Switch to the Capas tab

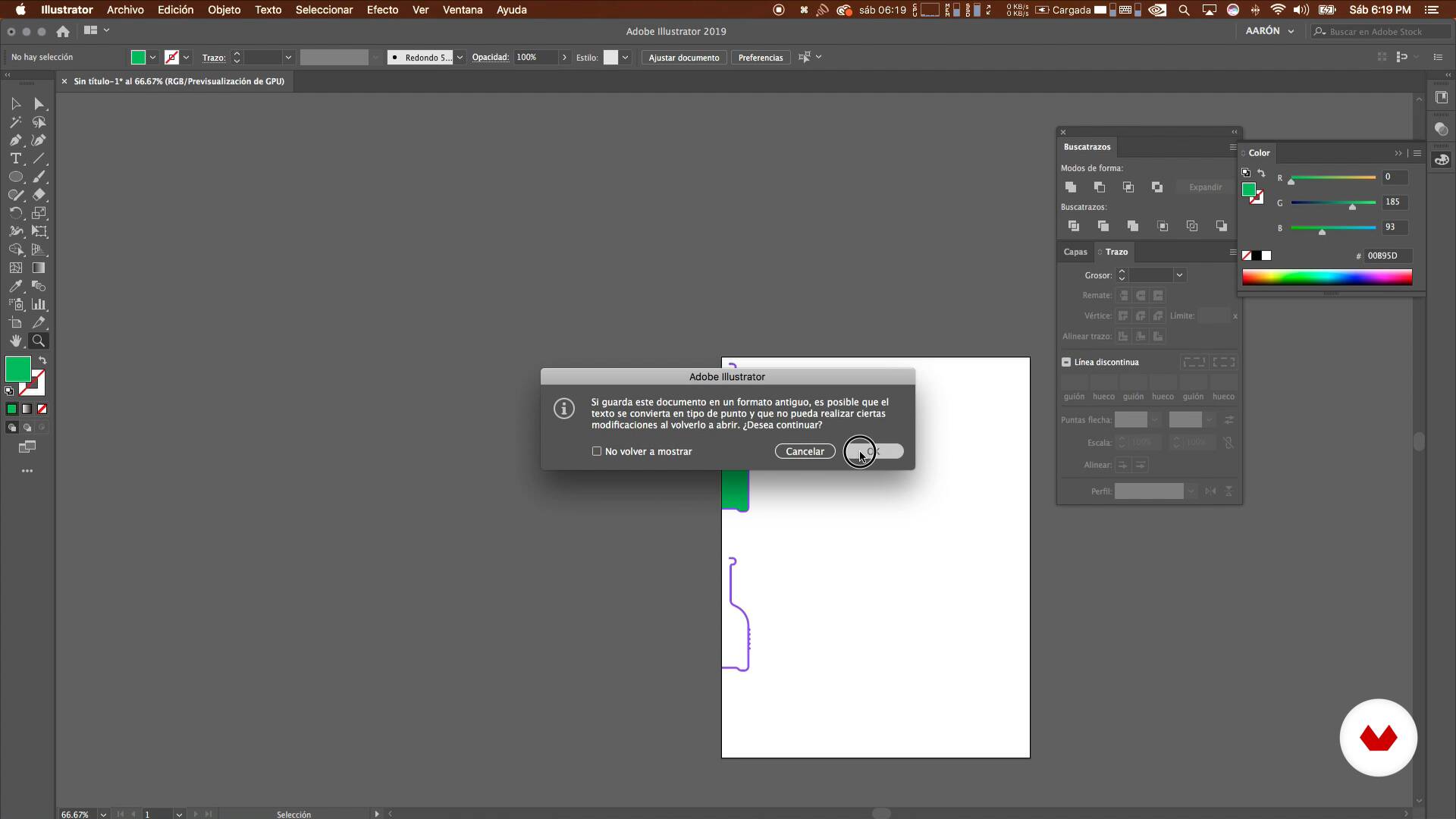[x=1075, y=252]
